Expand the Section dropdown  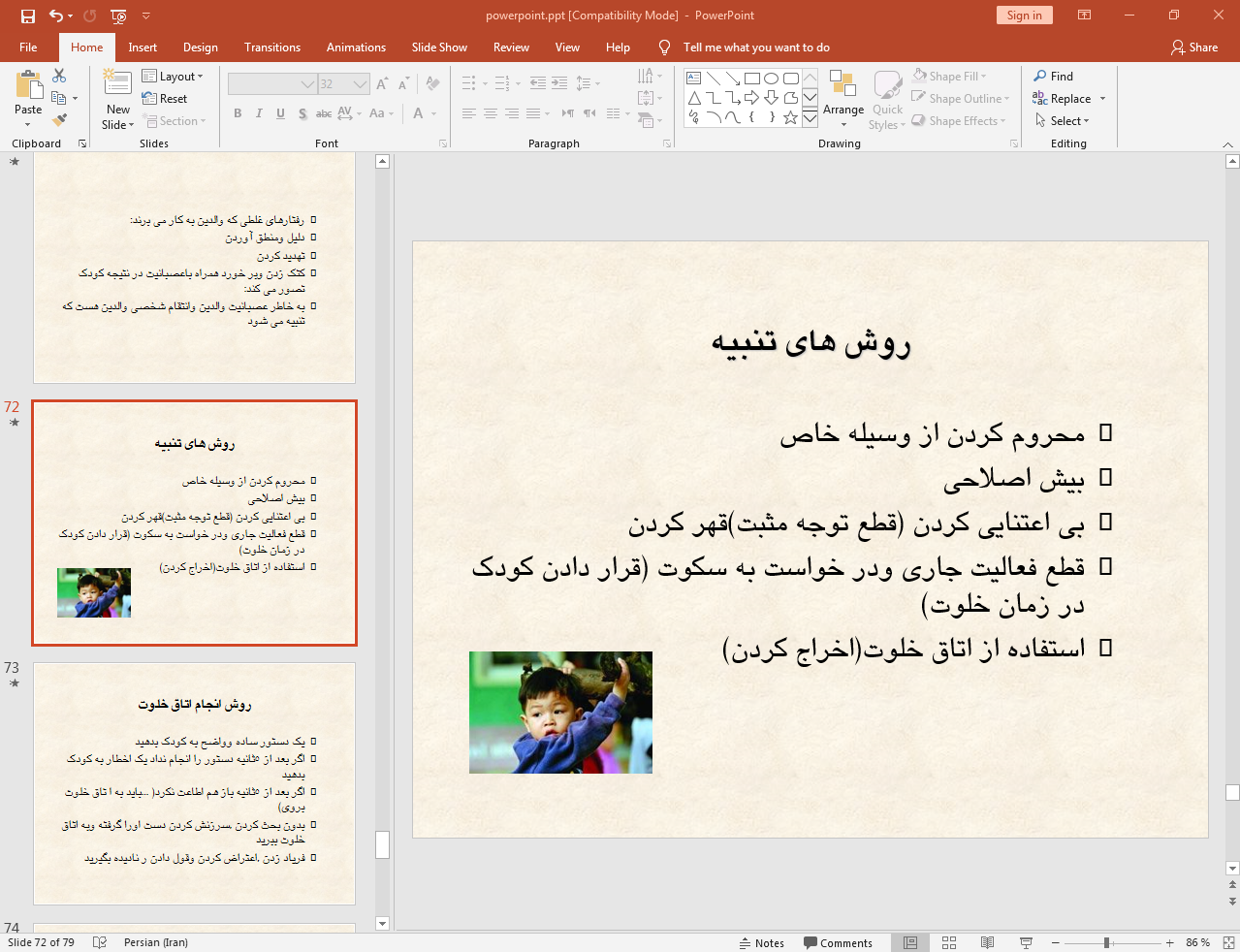pos(175,121)
